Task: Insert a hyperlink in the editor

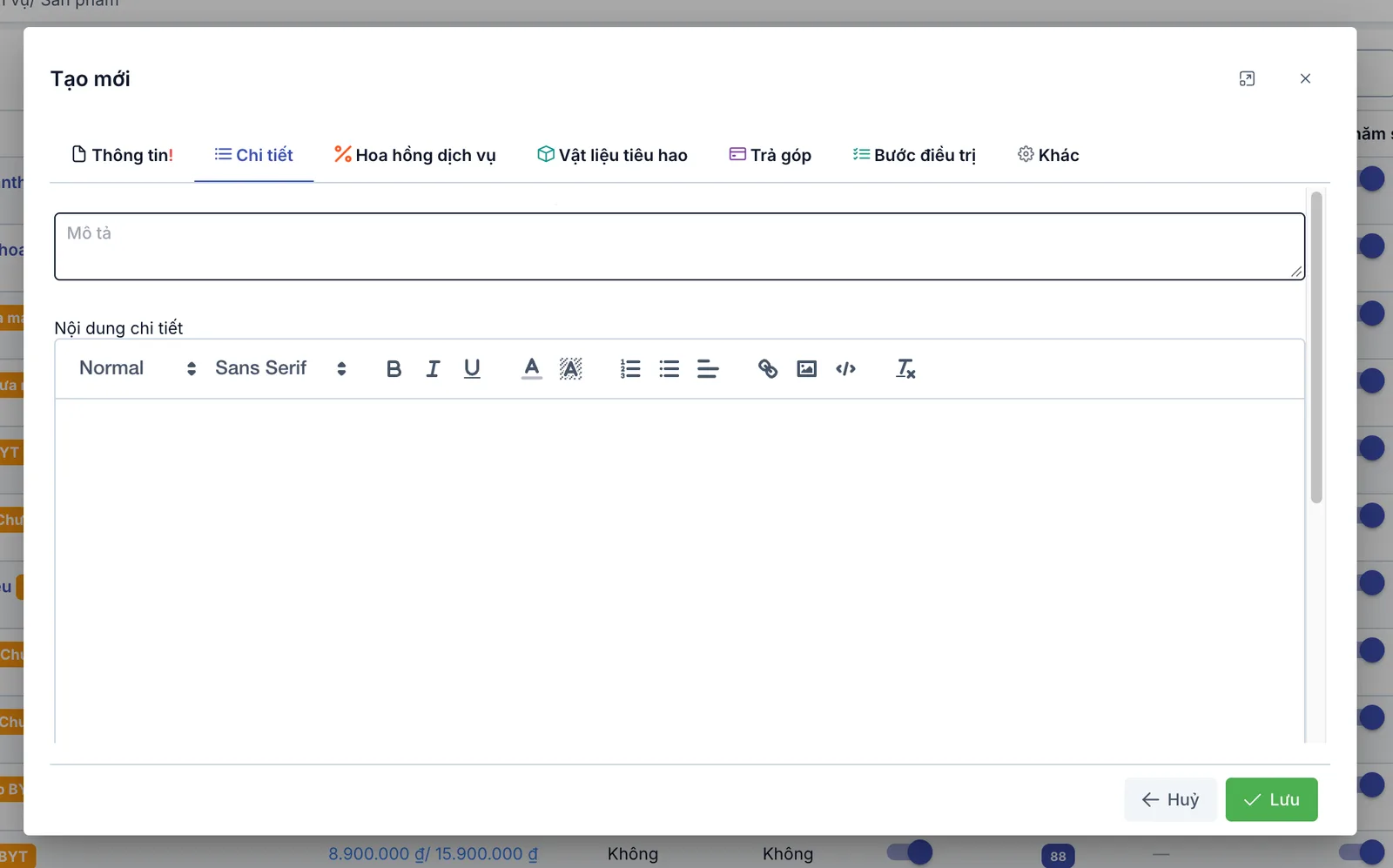Action: [768, 369]
